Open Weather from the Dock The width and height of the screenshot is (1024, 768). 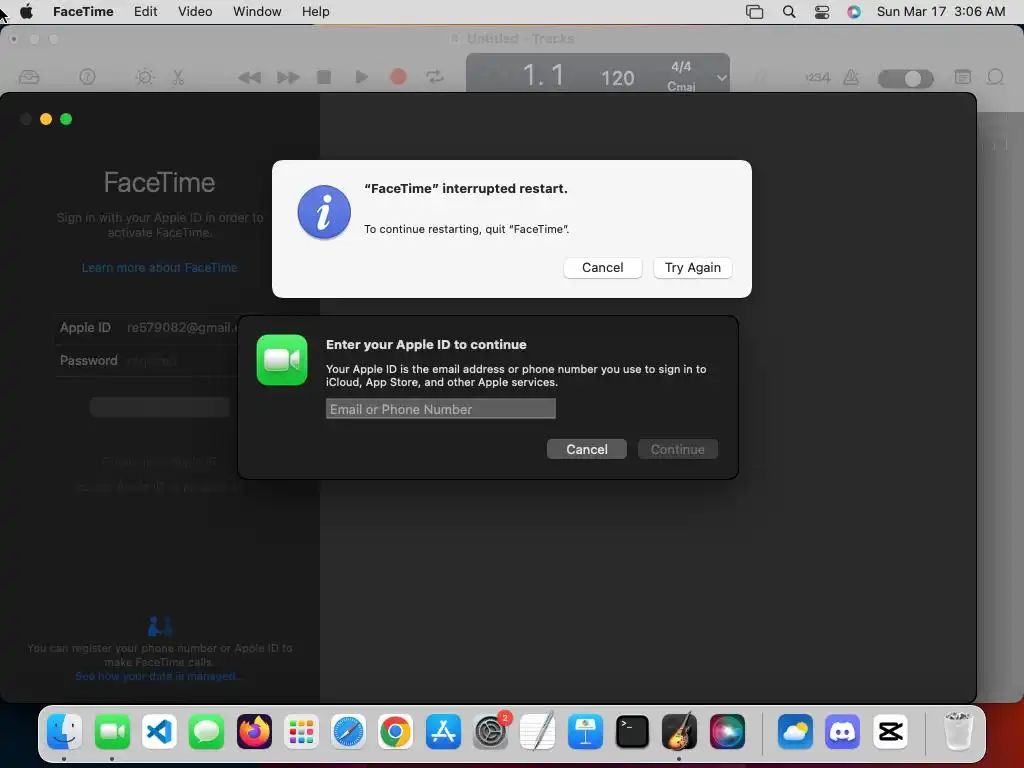coord(795,731)
